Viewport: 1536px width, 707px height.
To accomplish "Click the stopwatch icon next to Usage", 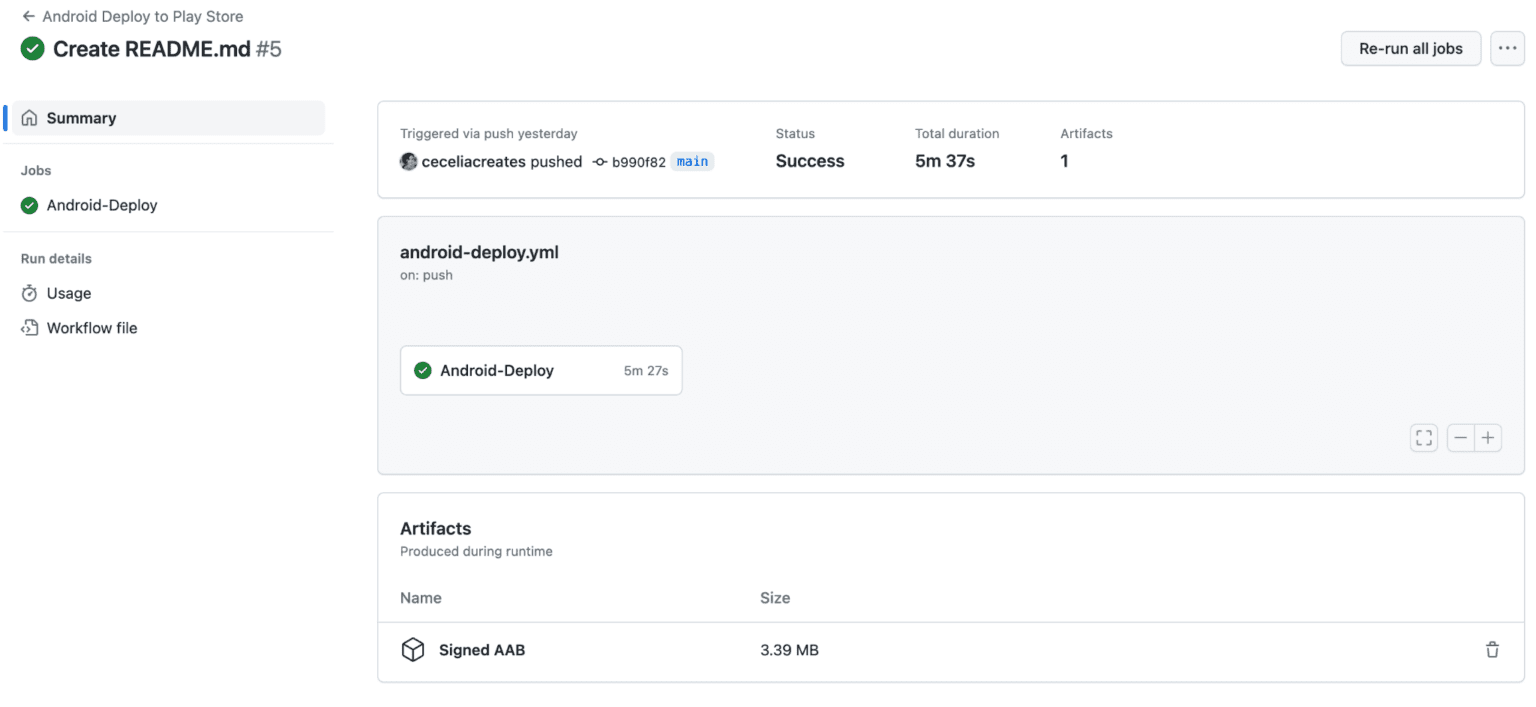I will [x=32, y=293].
